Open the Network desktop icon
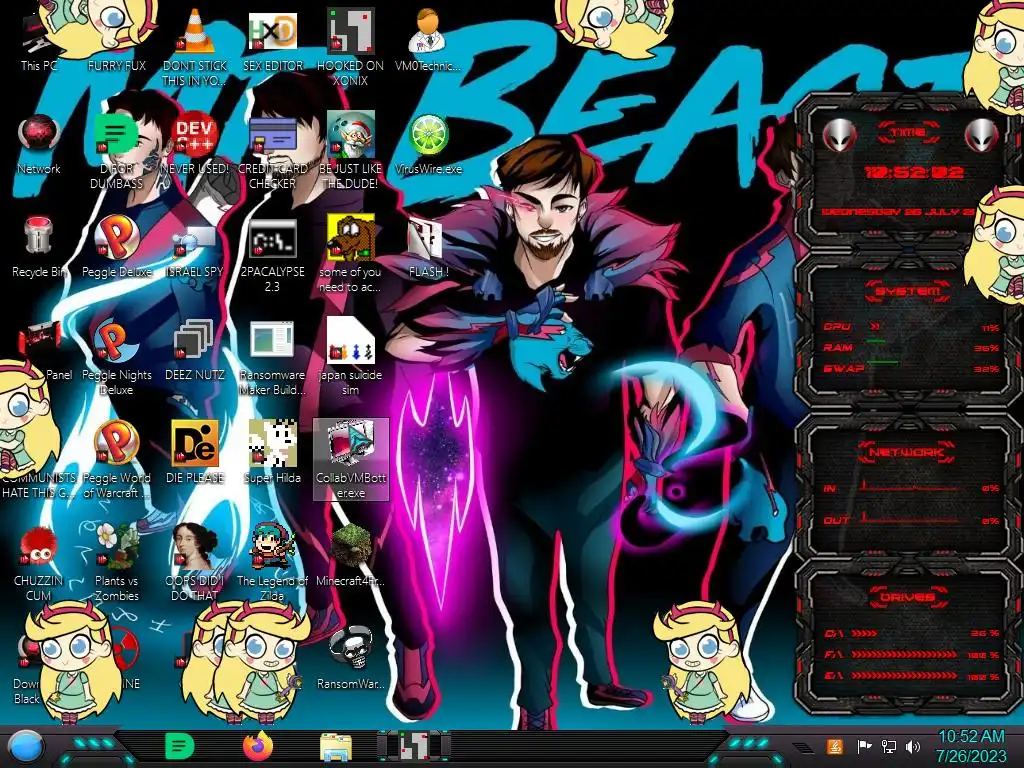This screenshot has height=768, width=1024. click(x=39, y=144)
